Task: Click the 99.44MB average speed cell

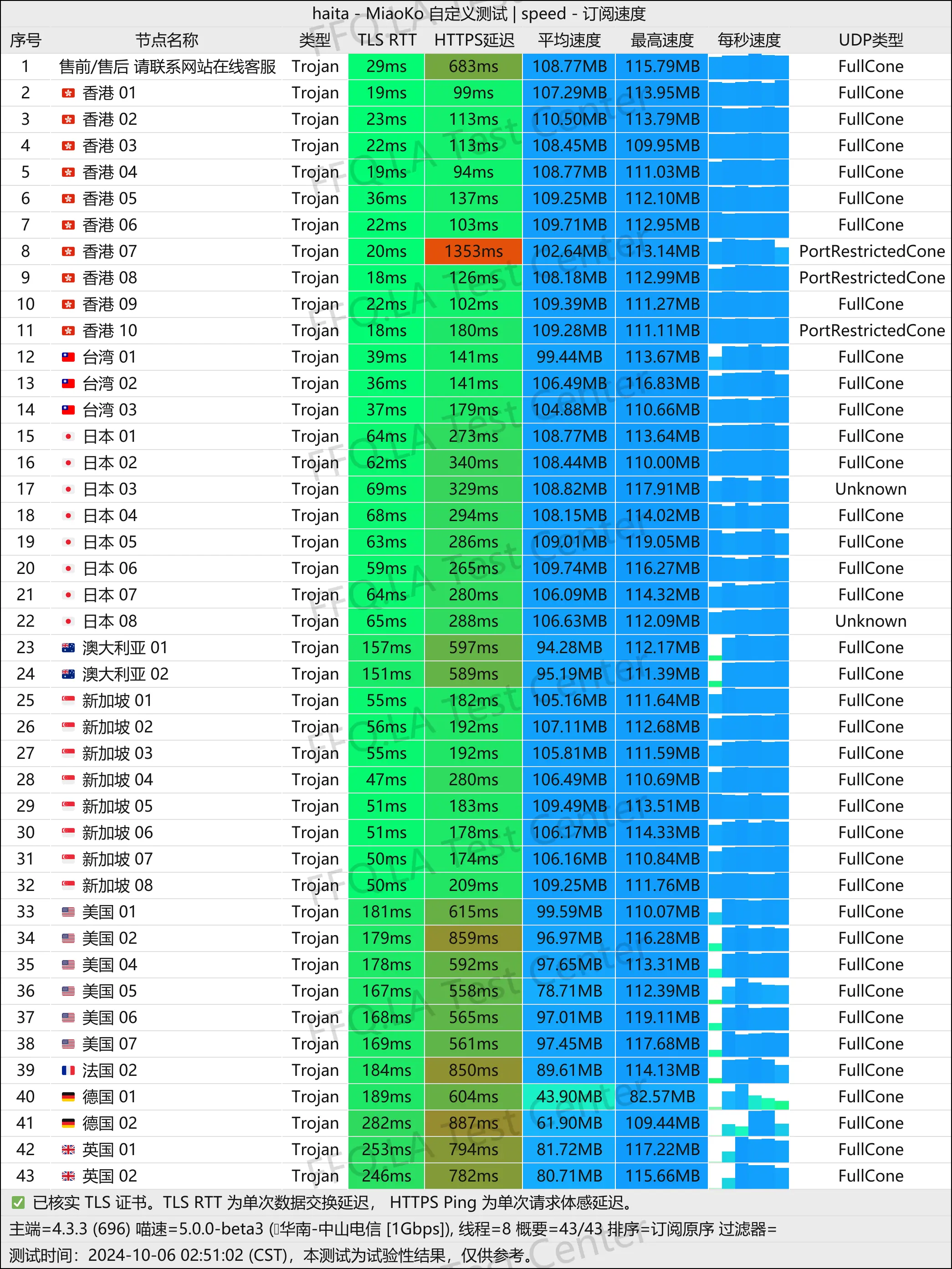Action: pyautogui.click(x=569, y=357)
